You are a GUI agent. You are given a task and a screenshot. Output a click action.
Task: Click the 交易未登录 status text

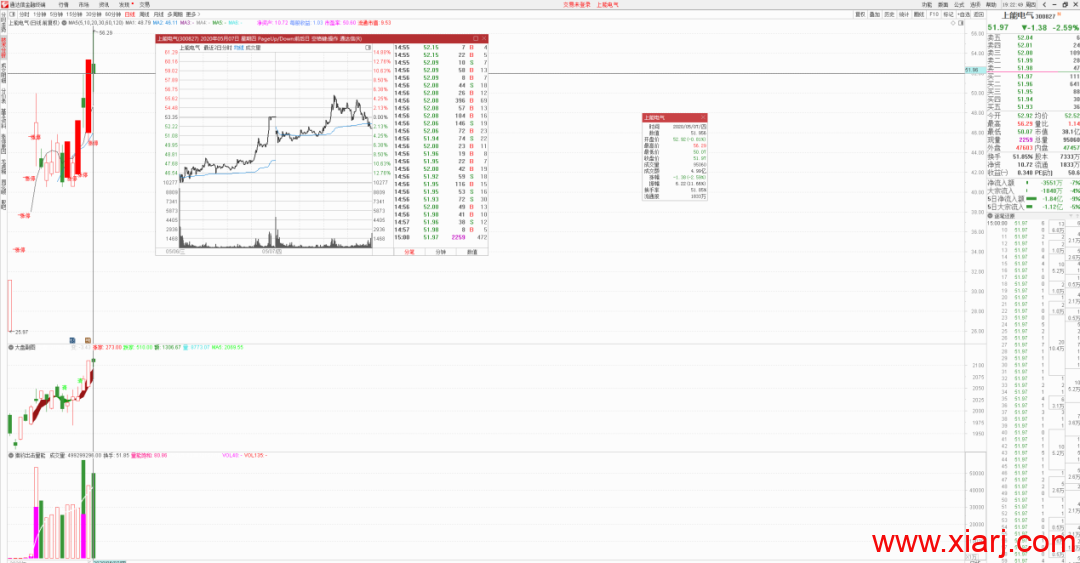(577, 4)
